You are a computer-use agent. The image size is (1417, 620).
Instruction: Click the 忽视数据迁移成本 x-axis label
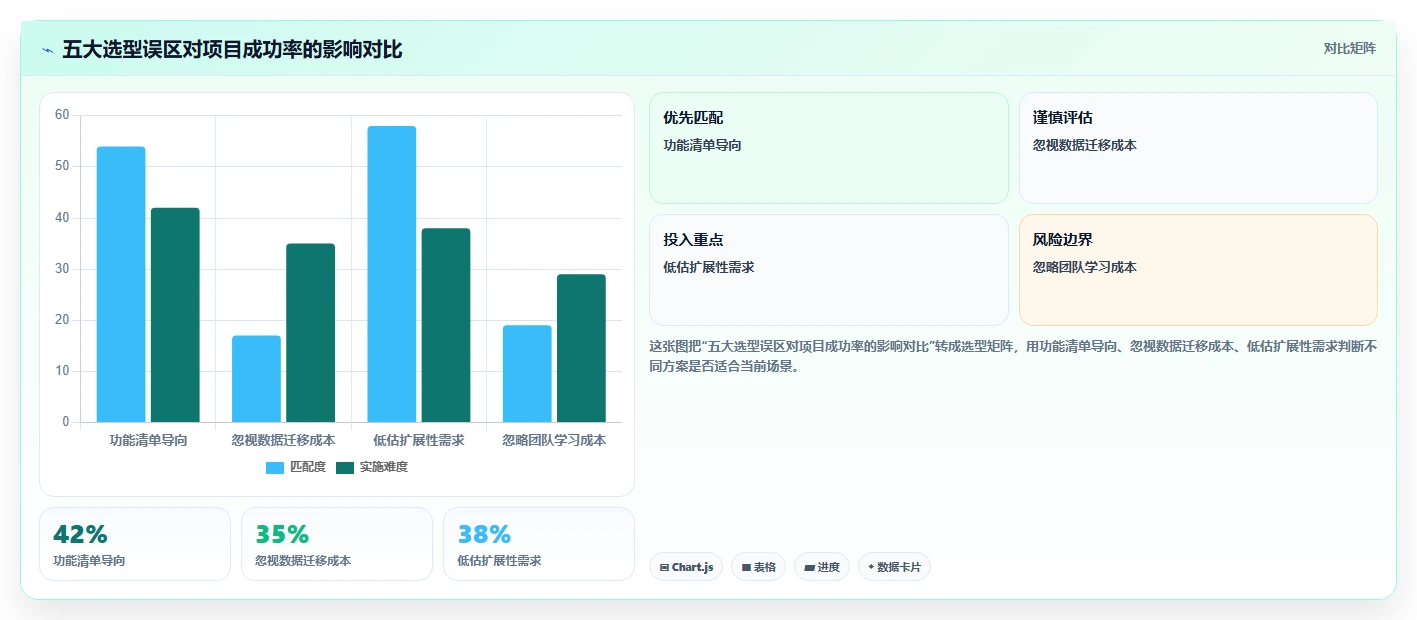point(283,440)
